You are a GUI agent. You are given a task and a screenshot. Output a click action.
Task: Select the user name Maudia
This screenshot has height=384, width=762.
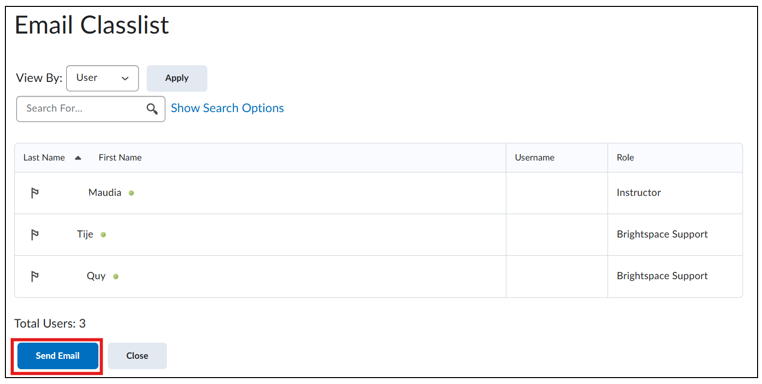(104, 192)
